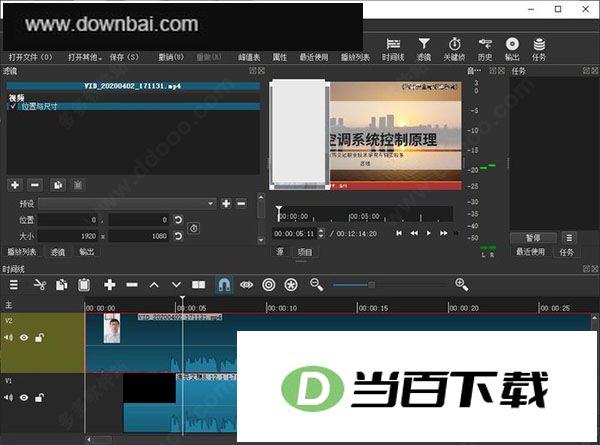Click Open File (打开文件) in toolbar
The height and width of the screenshot is (445, 600).
coord(30,57)
